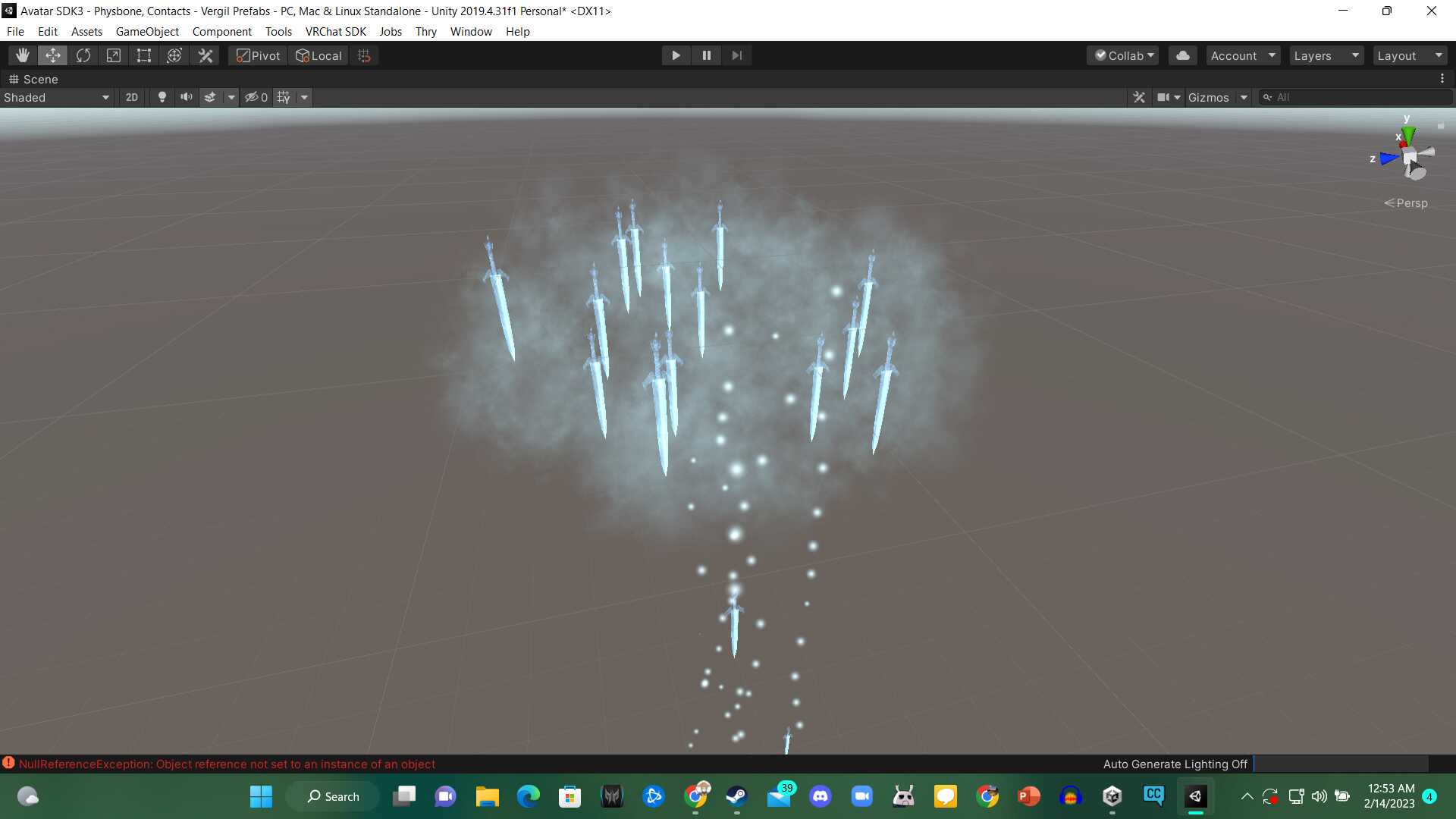Click the scene search field
This screenshot has width=1456, height=819.
coord(1357,97)
